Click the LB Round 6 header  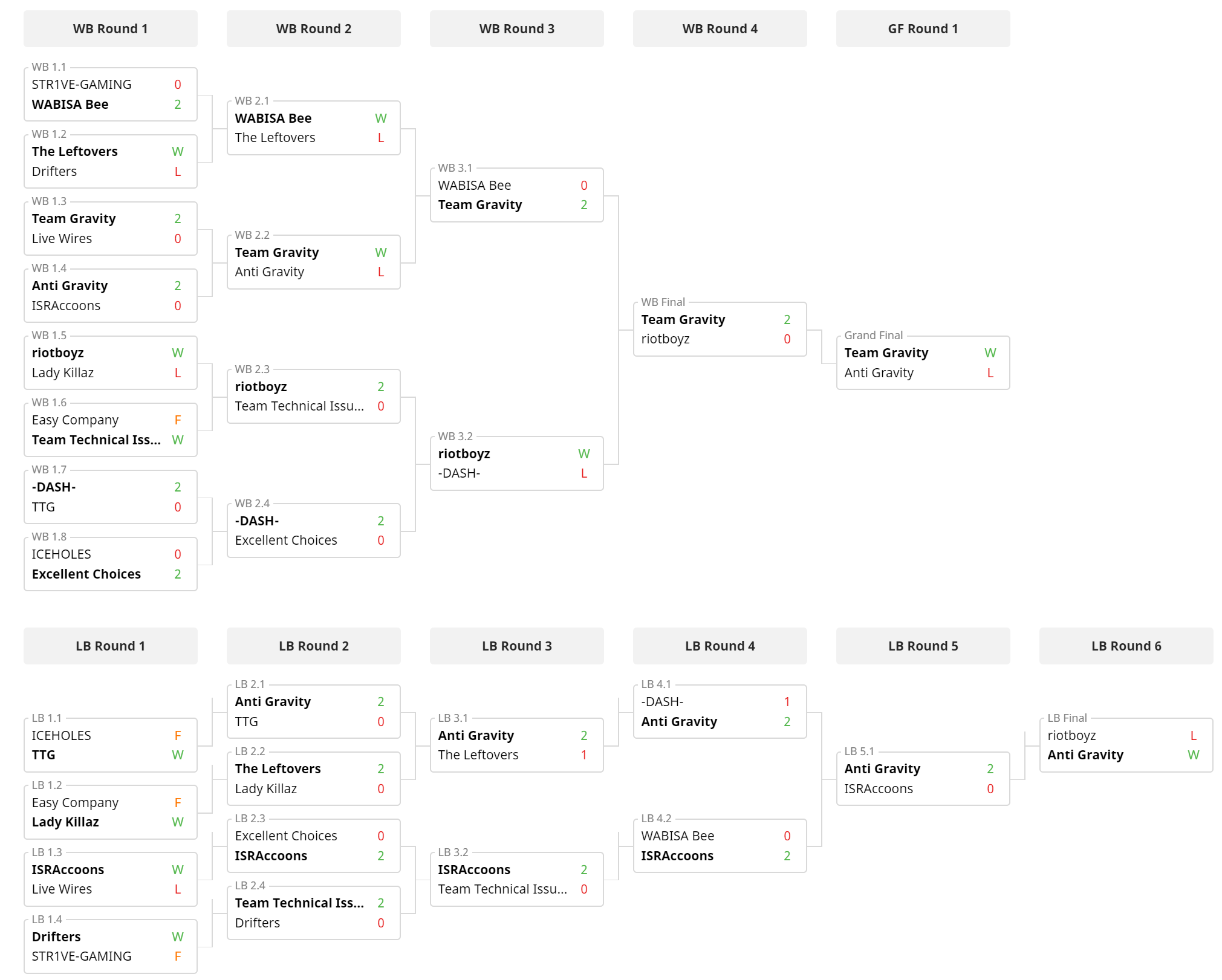1126,646
